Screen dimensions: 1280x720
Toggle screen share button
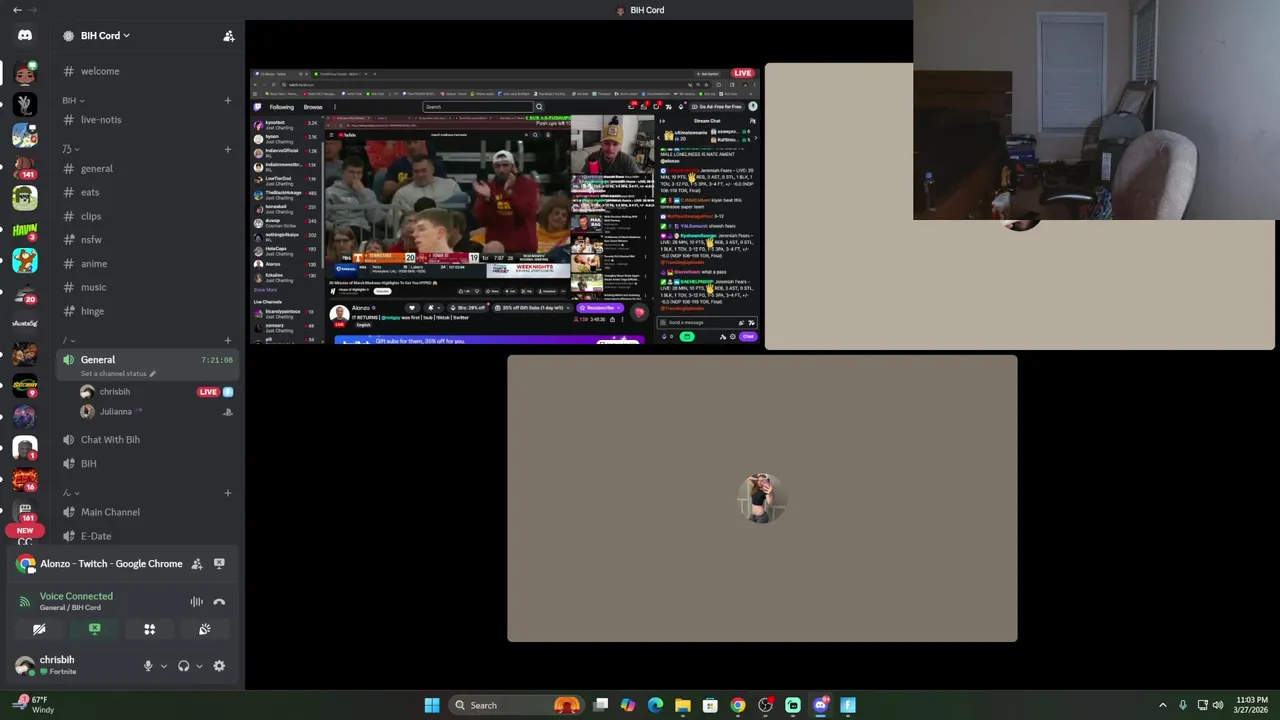[x=94, y=629]
